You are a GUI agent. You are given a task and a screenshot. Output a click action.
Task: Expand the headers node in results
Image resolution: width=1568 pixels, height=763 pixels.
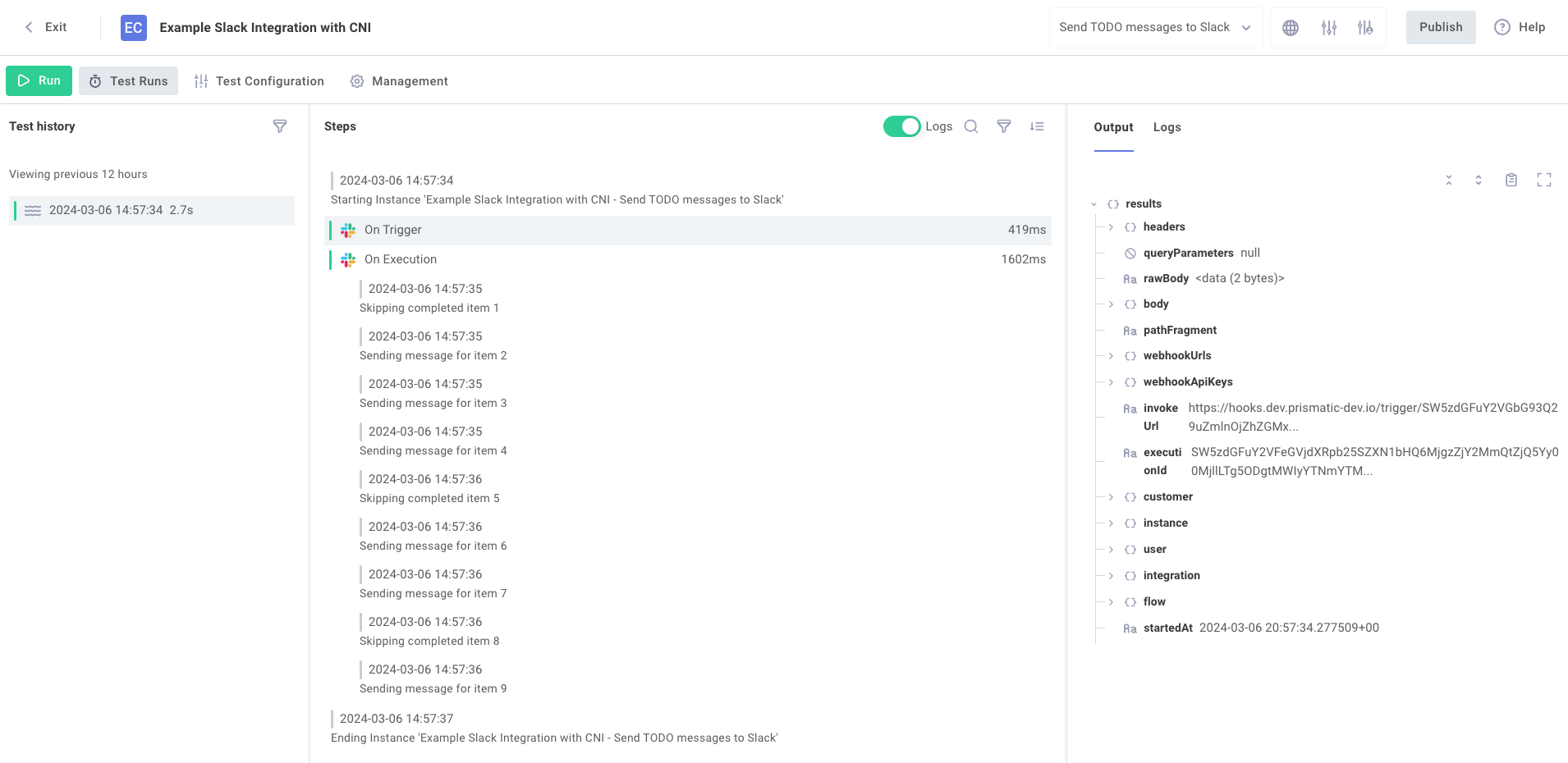click(x=1110, y=226)
